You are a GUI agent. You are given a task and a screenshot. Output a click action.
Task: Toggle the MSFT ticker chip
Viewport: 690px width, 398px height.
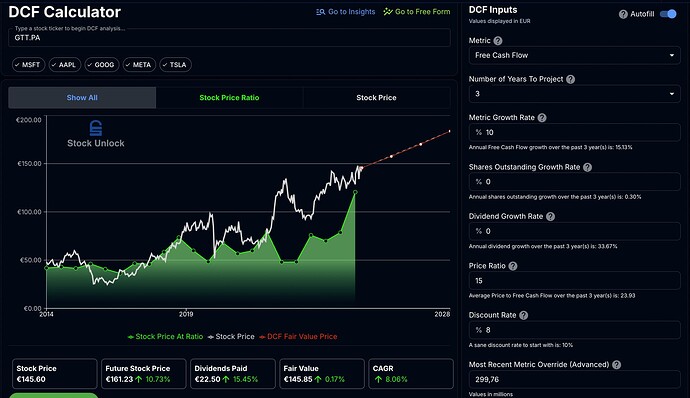28,65
